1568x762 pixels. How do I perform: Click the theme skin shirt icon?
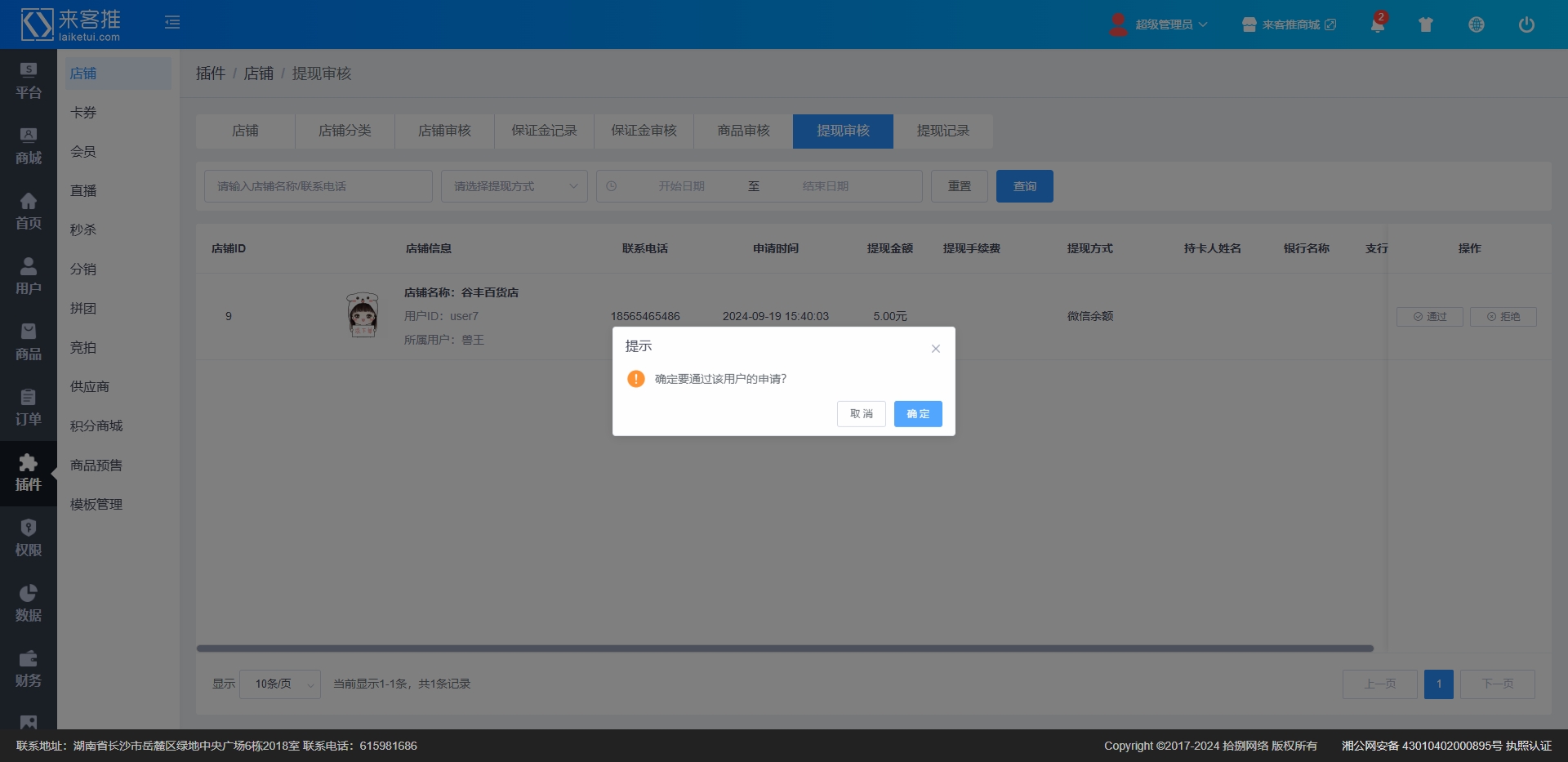1426,25
